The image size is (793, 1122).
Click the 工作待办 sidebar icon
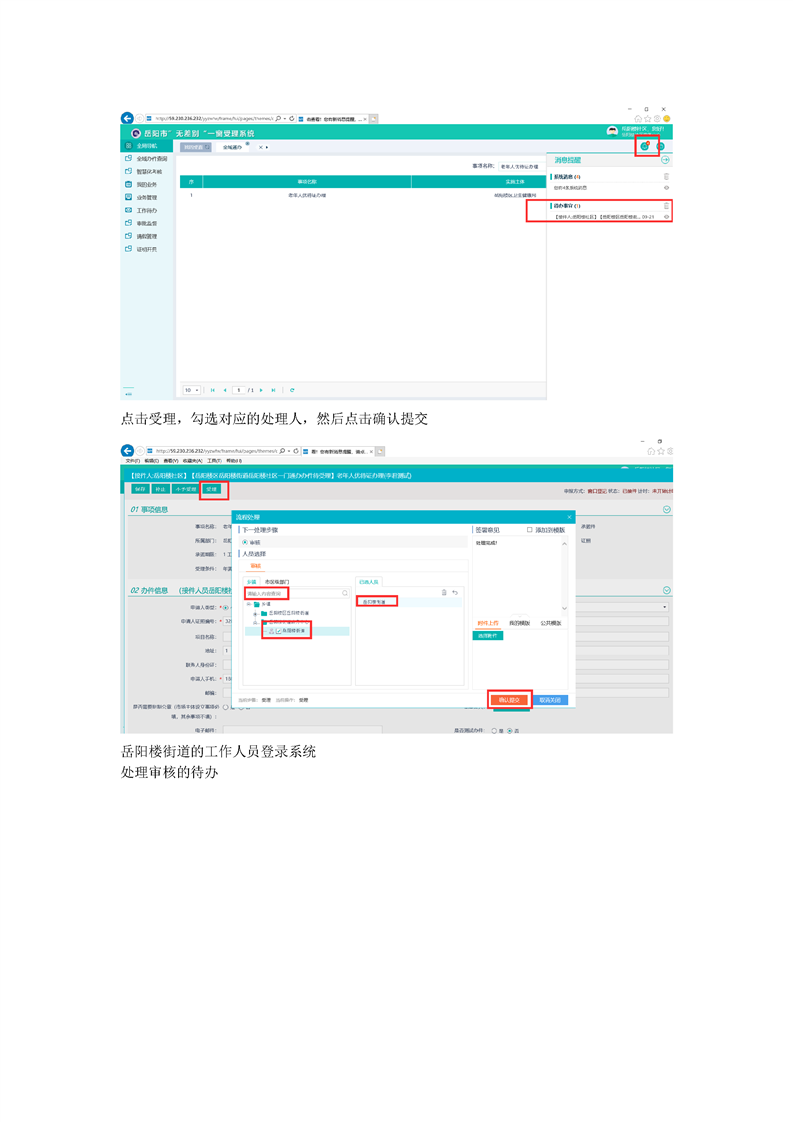click(128, 211)
